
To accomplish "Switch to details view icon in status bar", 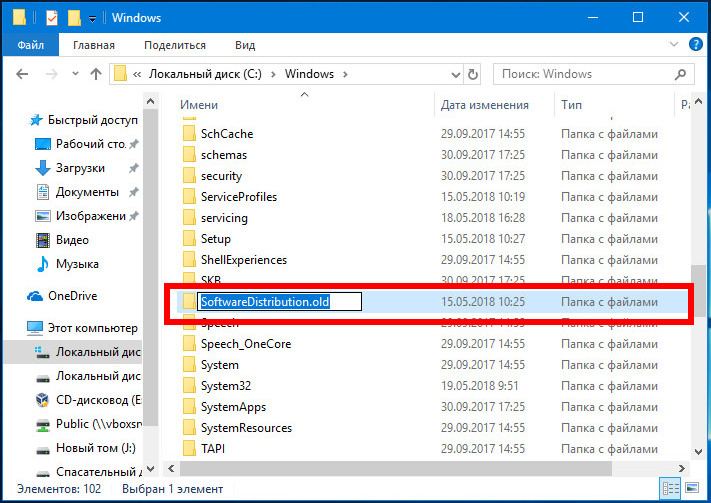I will 670,488.
